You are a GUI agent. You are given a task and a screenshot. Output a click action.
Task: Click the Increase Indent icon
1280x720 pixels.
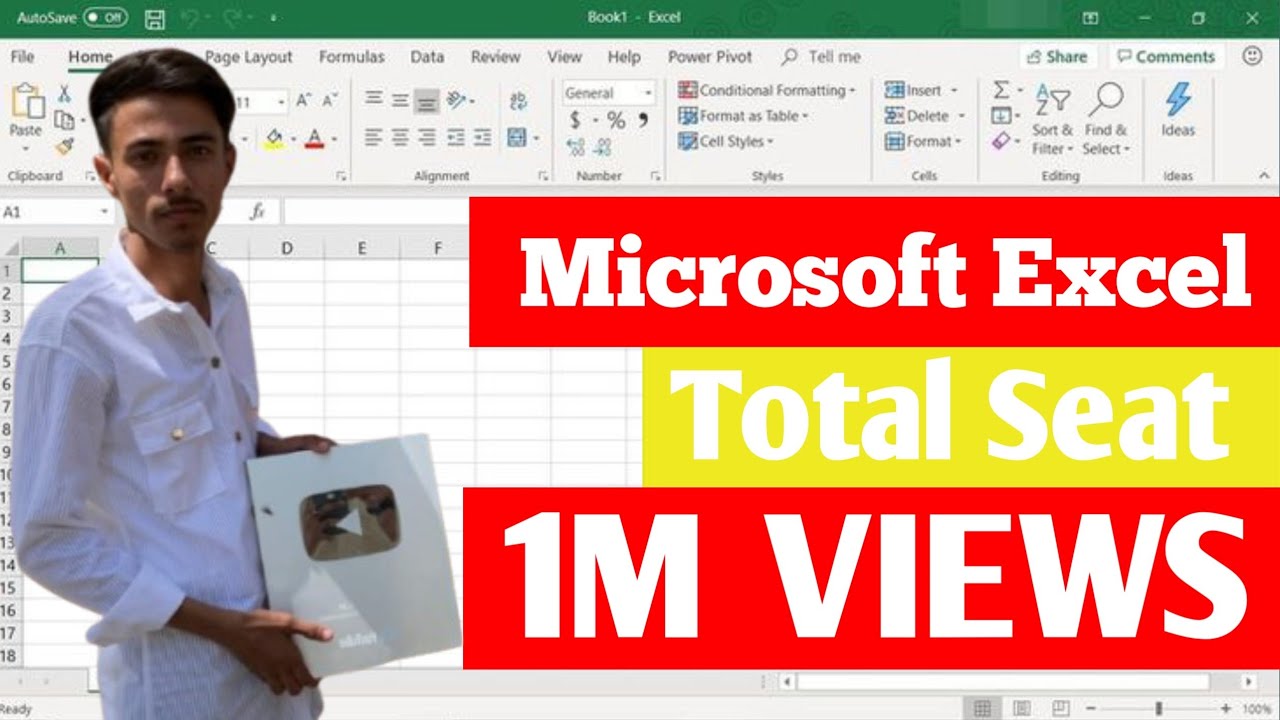pos(482,138)
